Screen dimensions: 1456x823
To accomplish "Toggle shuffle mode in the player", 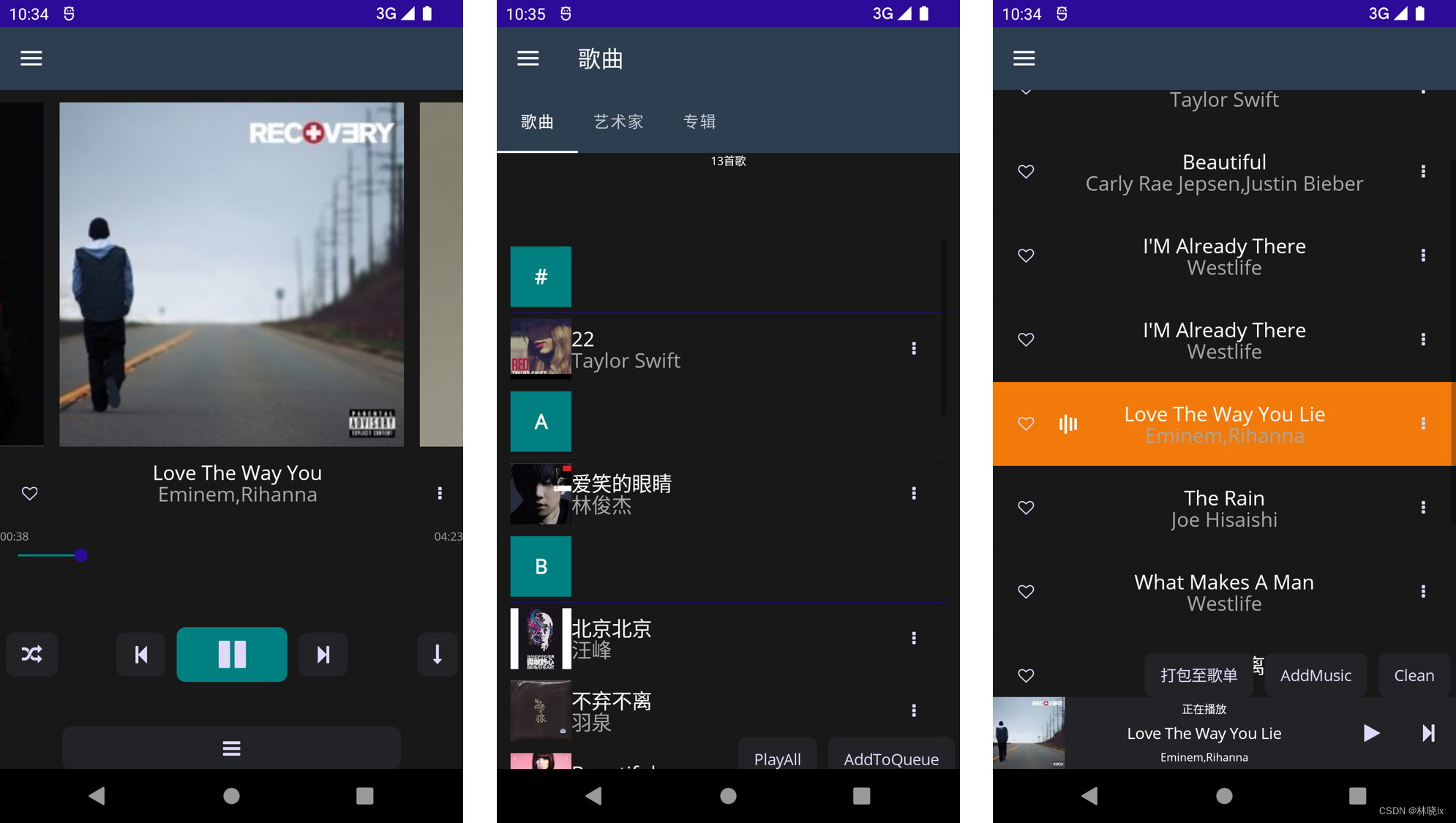I will click(x=31, y=654).
